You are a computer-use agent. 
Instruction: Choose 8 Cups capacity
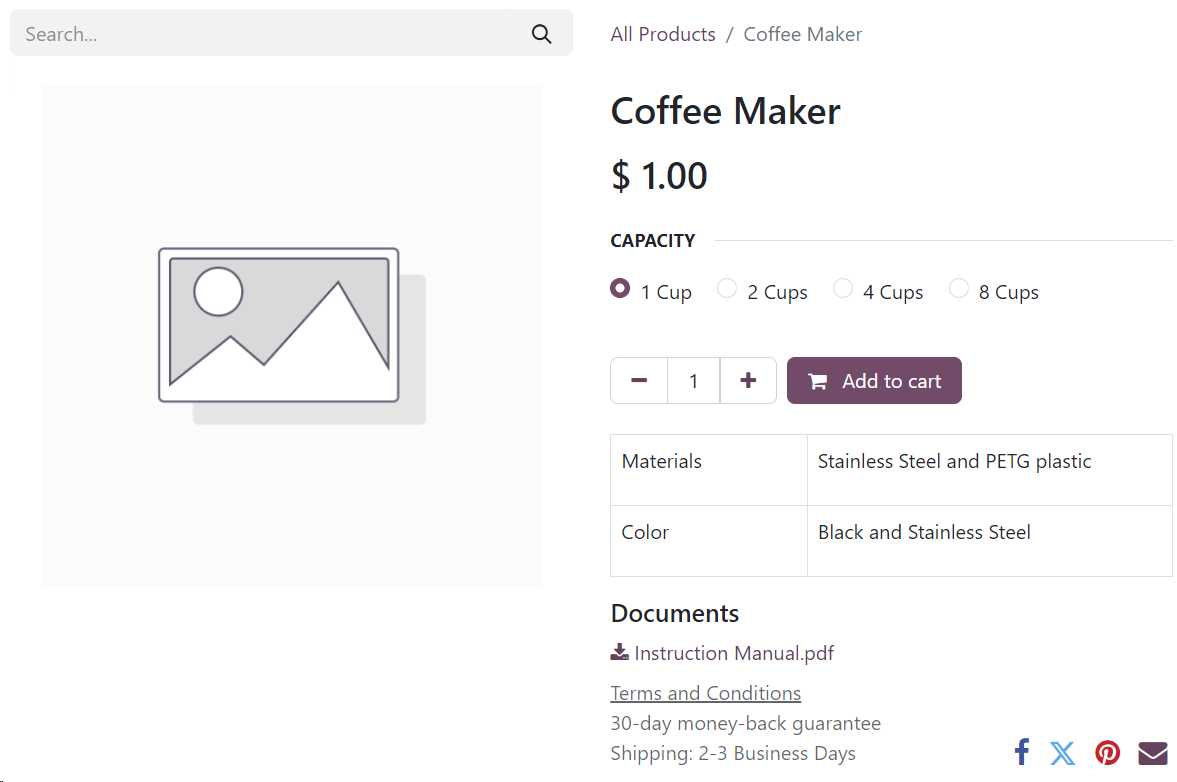coord(959,289)
